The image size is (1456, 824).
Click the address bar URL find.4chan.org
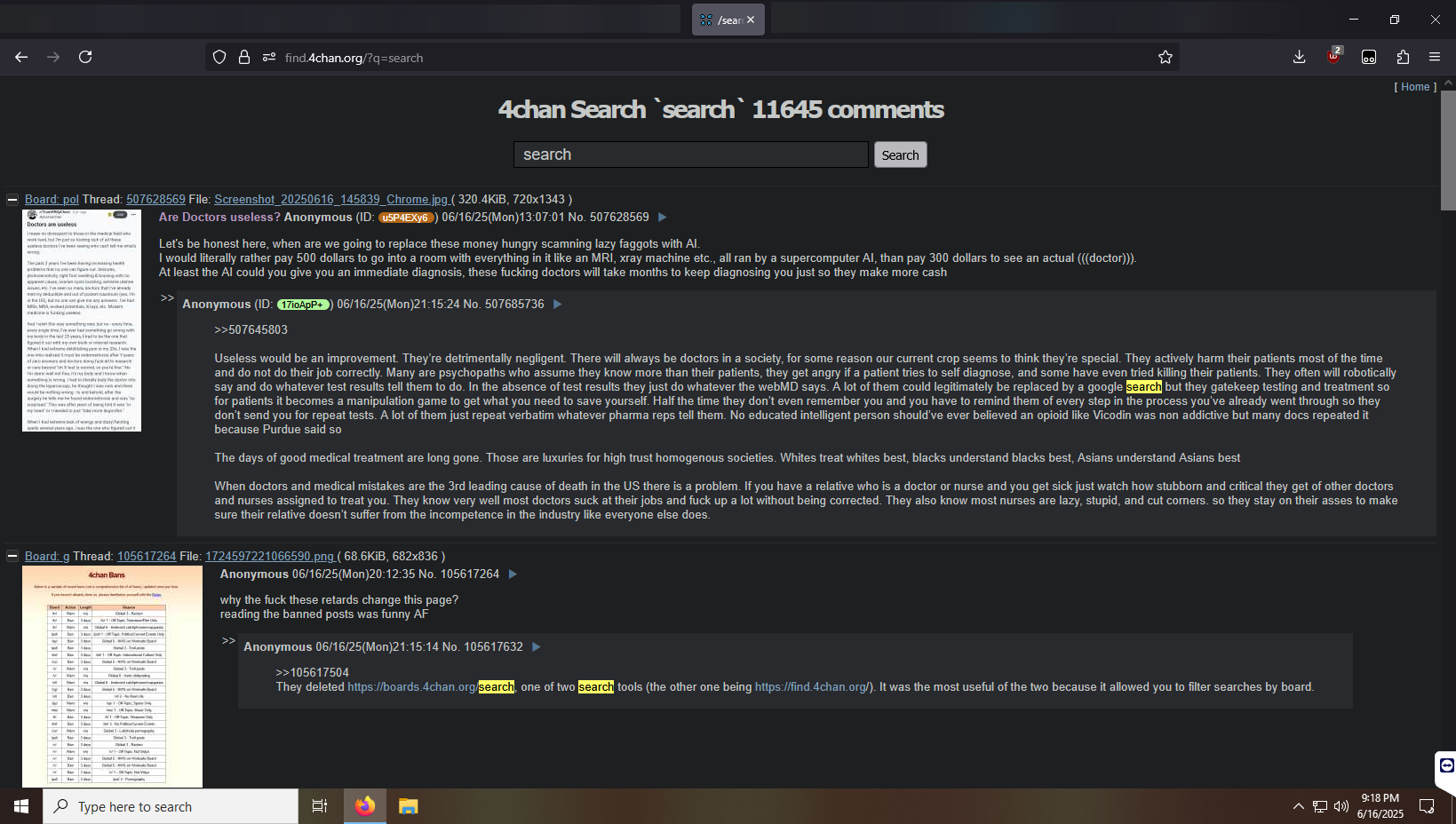click(x=354, y=58)
